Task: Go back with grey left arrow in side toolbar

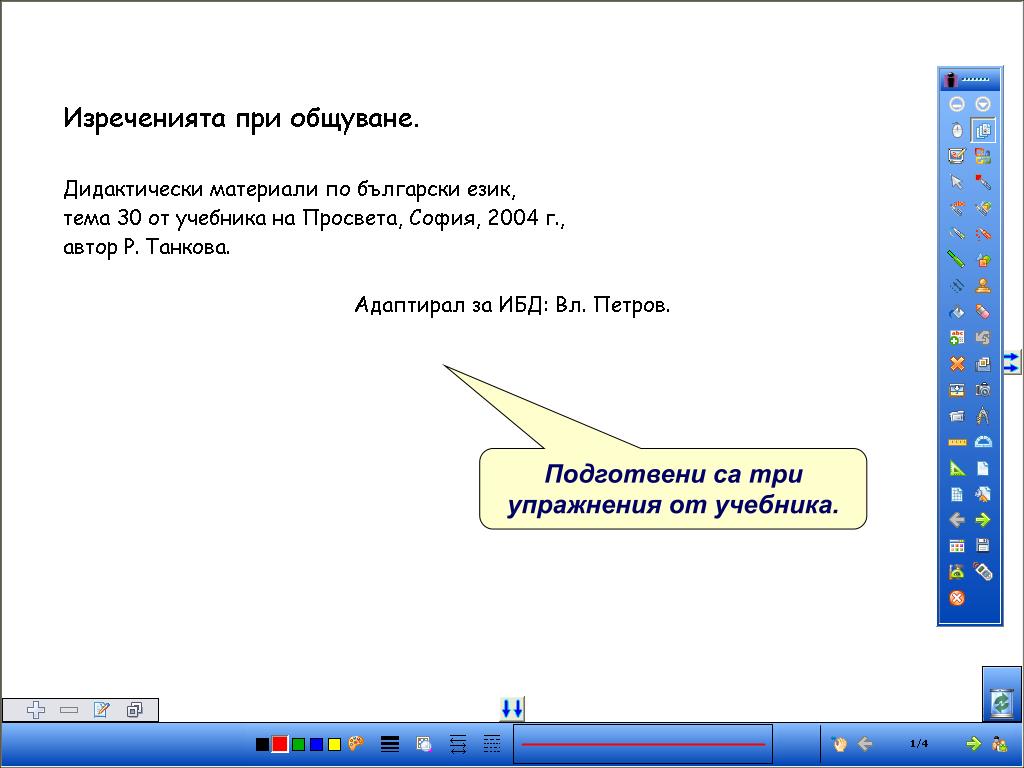Action: pos(957,520)
